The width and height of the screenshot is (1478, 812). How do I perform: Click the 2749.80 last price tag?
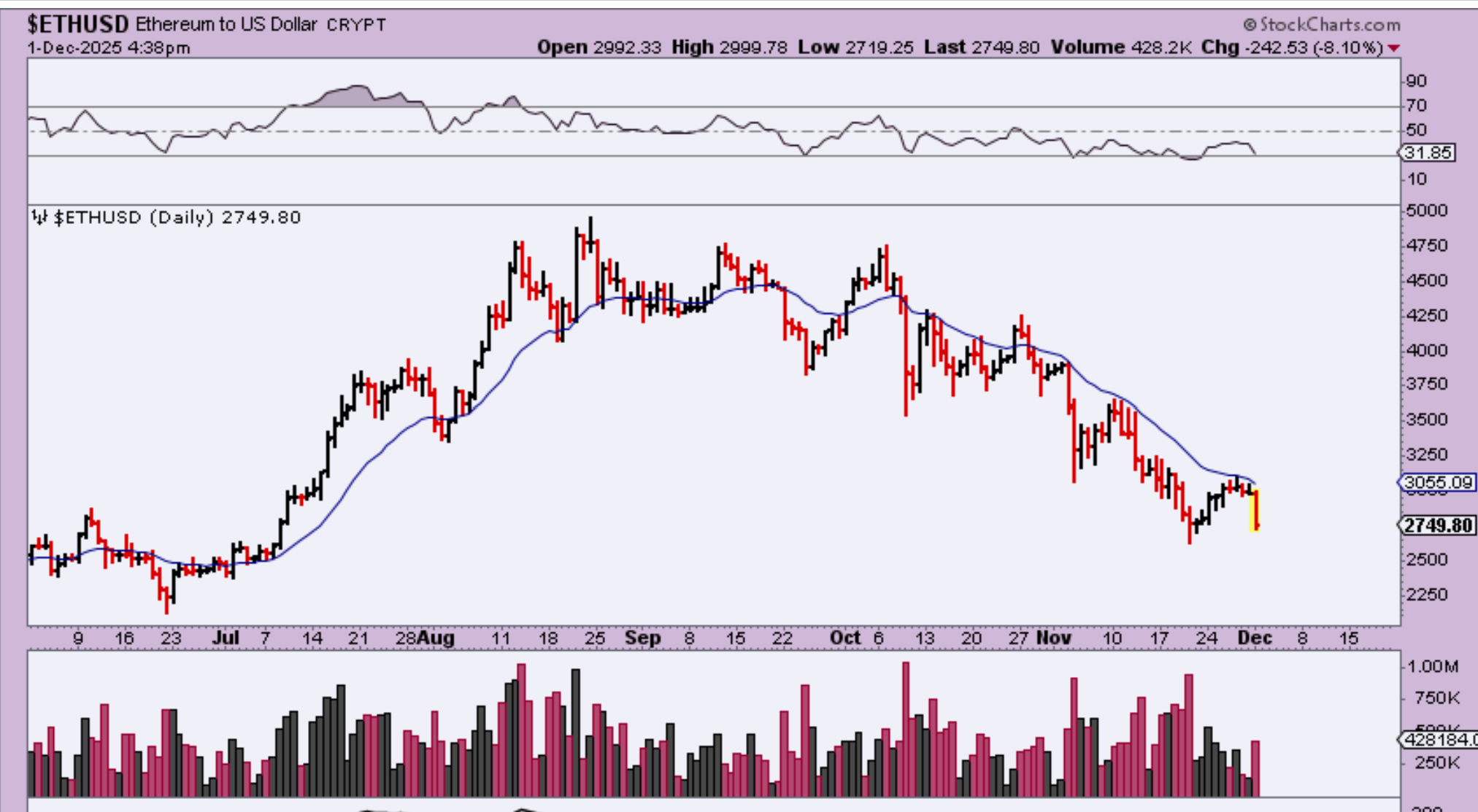[x=1437, y=525]
